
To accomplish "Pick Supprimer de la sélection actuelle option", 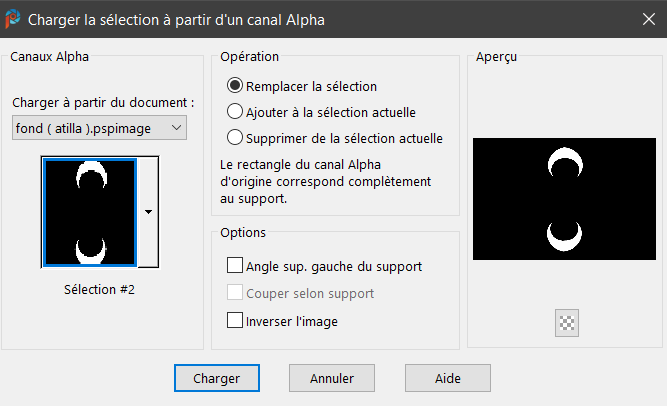I will click(236, 138).
